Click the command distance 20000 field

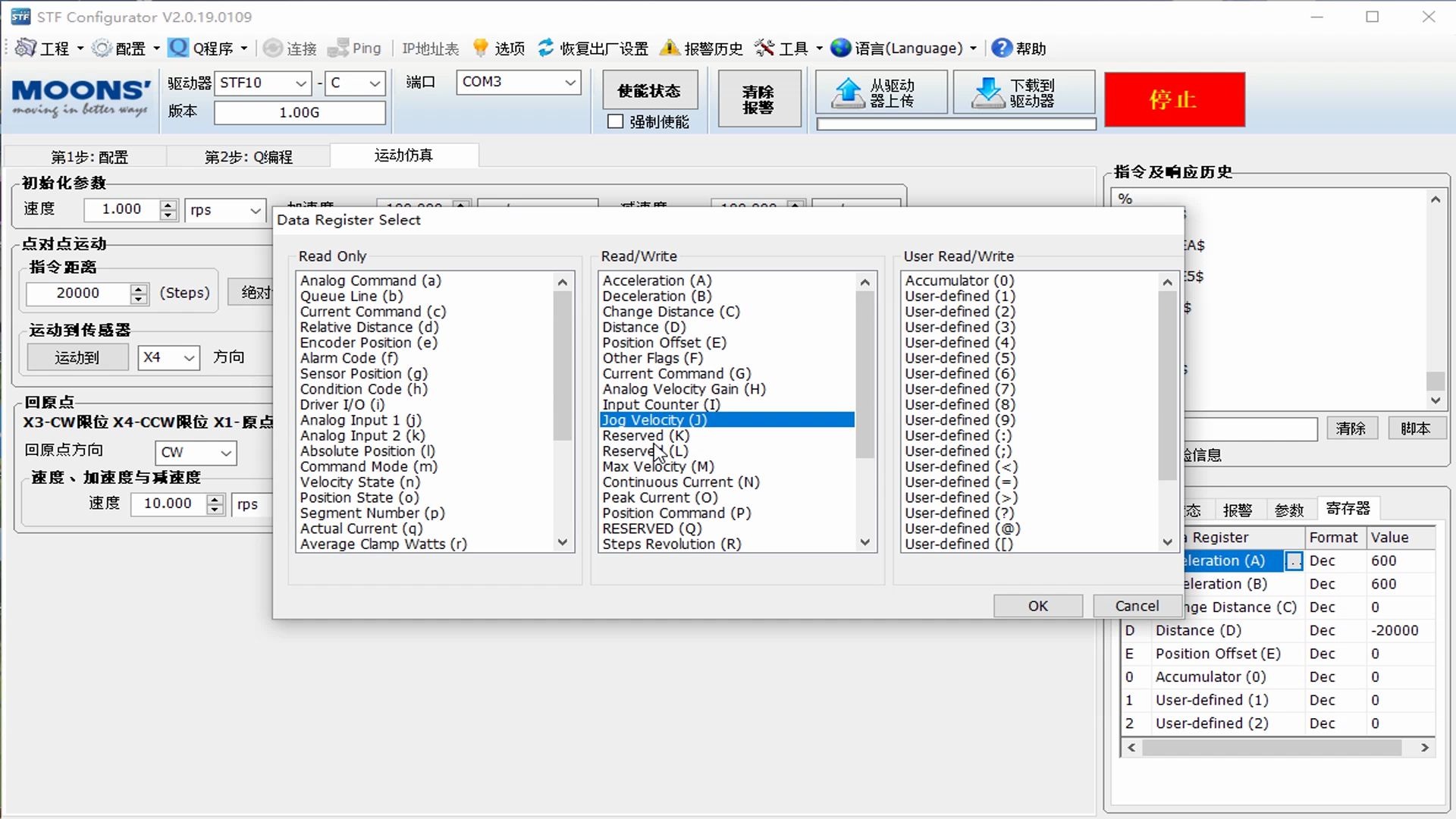(x=77, y=293)
